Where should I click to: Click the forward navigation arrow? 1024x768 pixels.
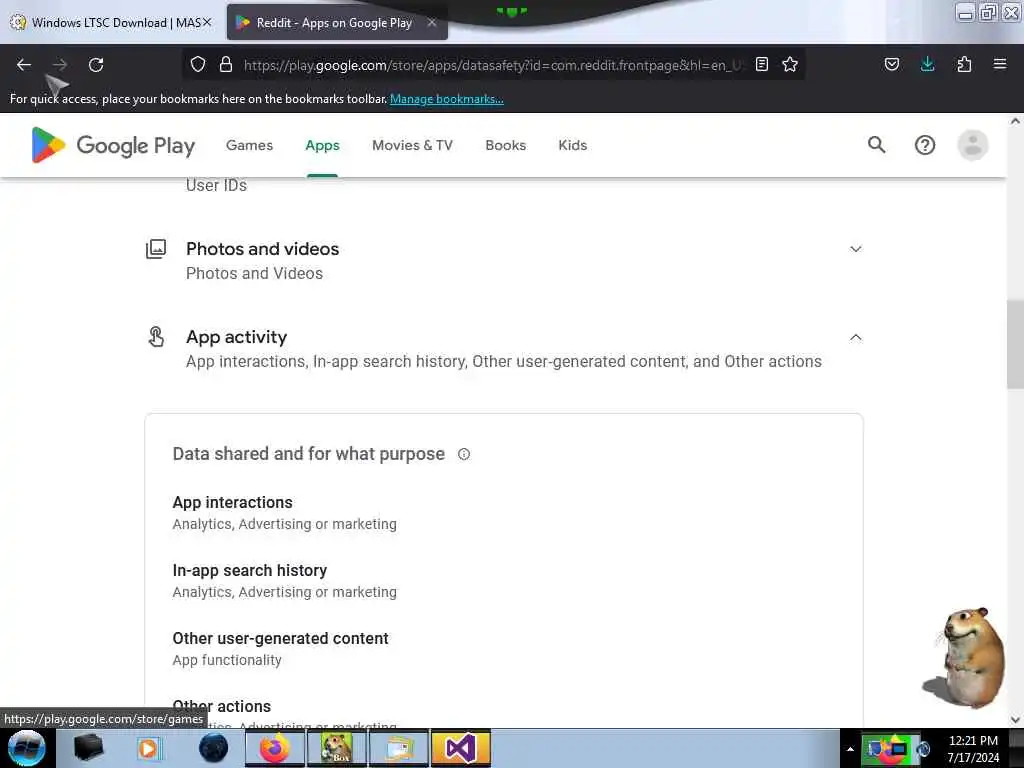point(60,65)
